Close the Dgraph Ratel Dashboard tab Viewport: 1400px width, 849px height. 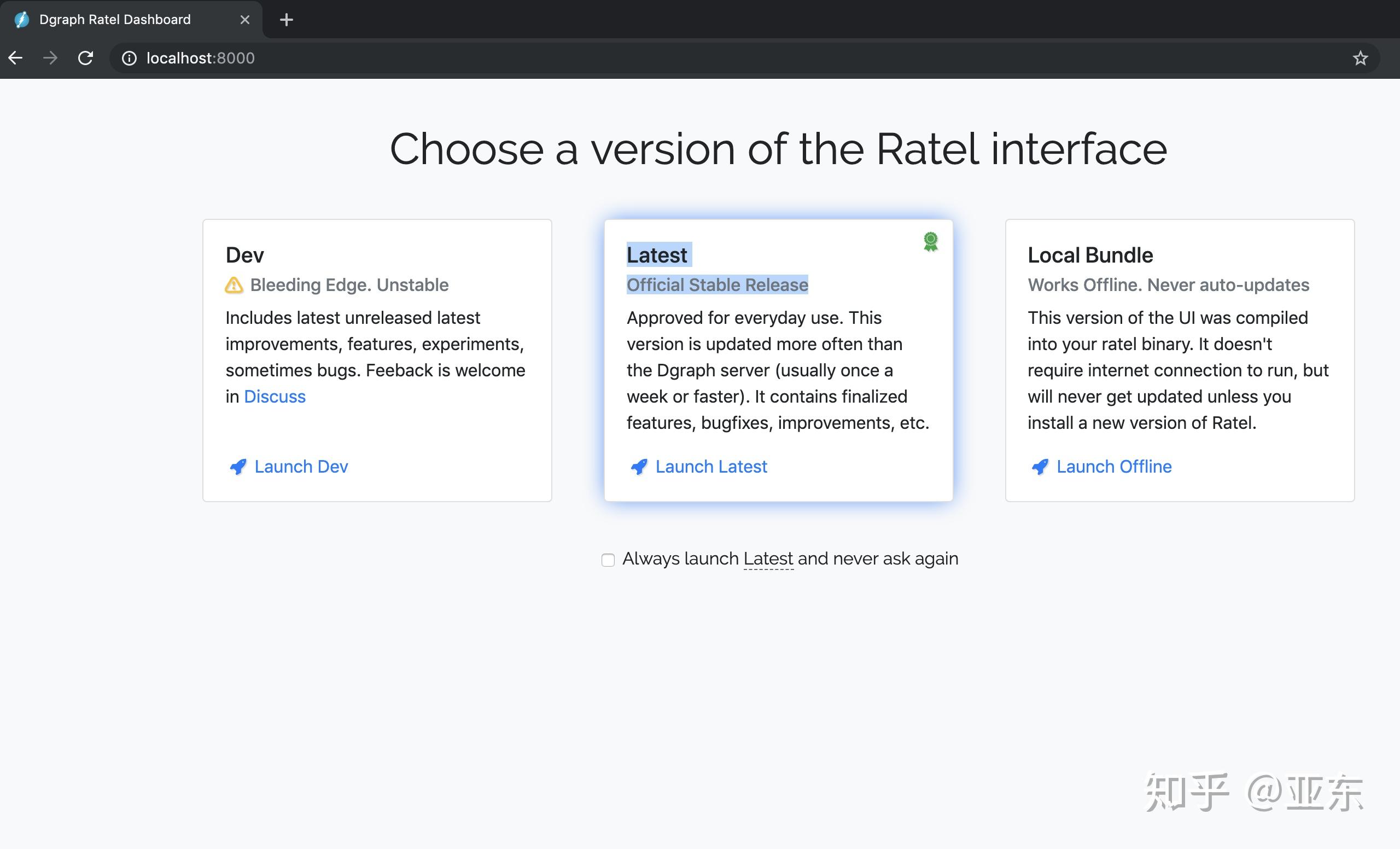pos(245,20)
